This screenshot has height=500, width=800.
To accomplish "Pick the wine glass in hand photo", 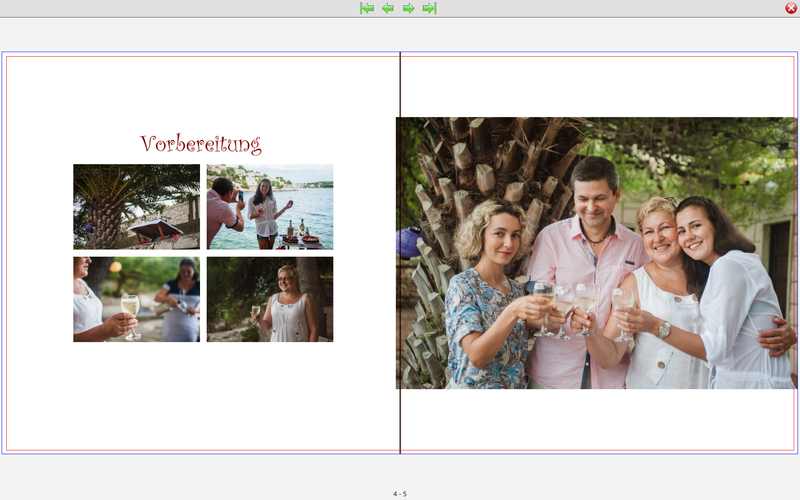I will [x=136, y=299].
